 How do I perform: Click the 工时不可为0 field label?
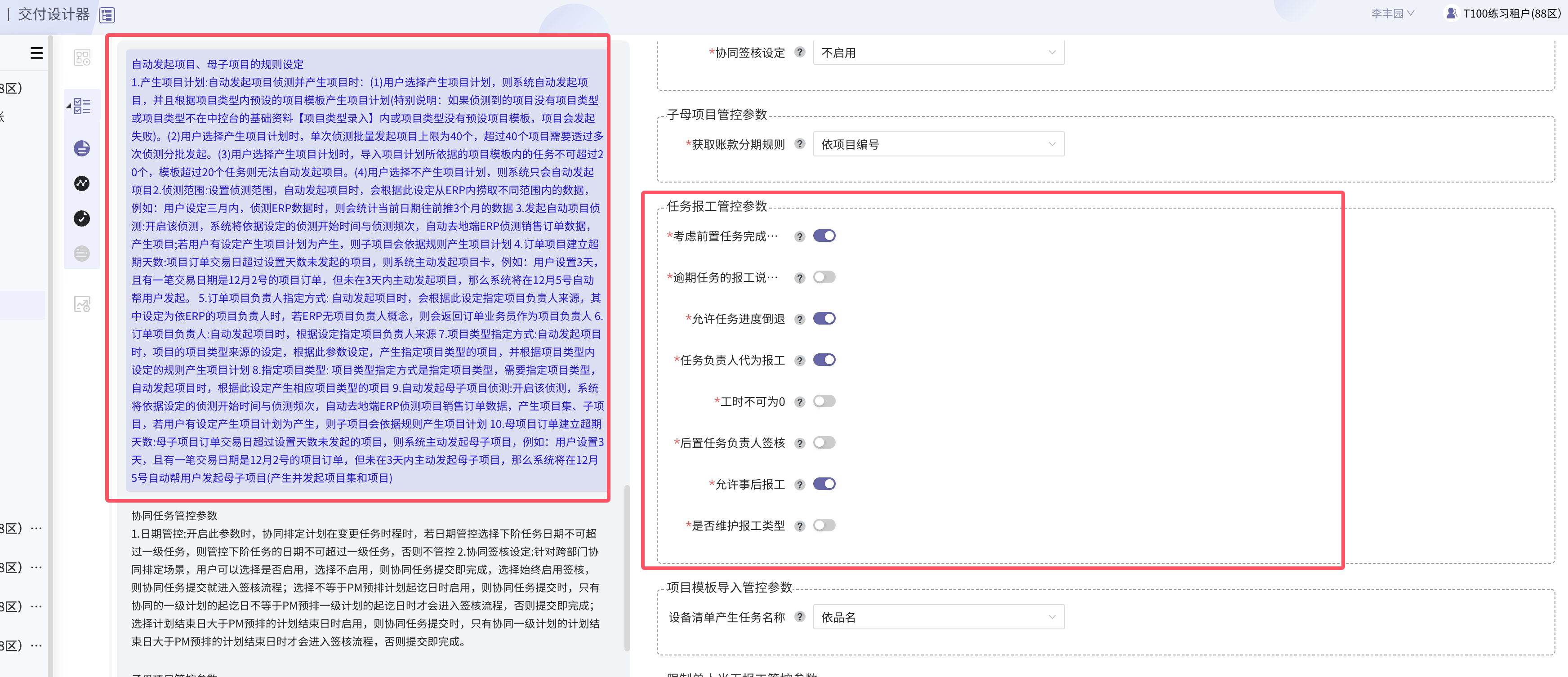[753, 402]
